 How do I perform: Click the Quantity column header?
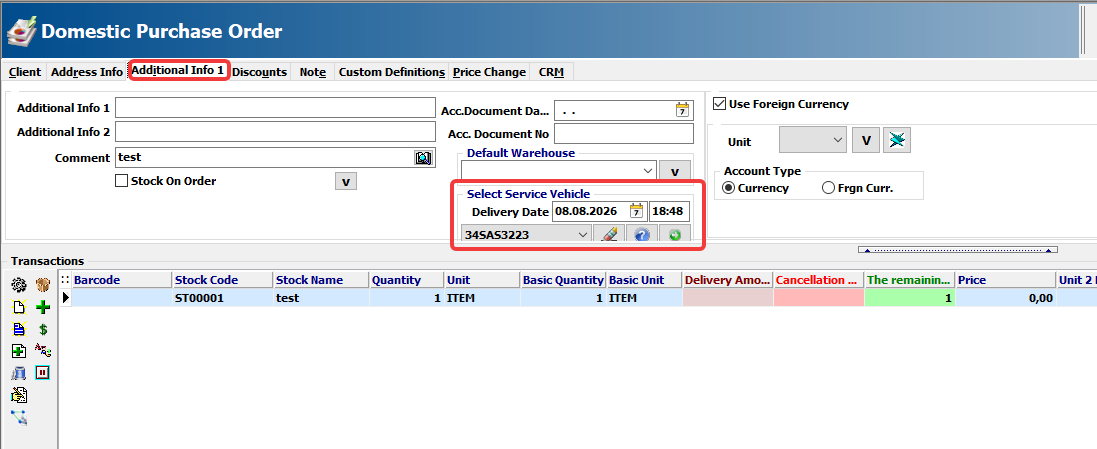click(x=406, y=280)
